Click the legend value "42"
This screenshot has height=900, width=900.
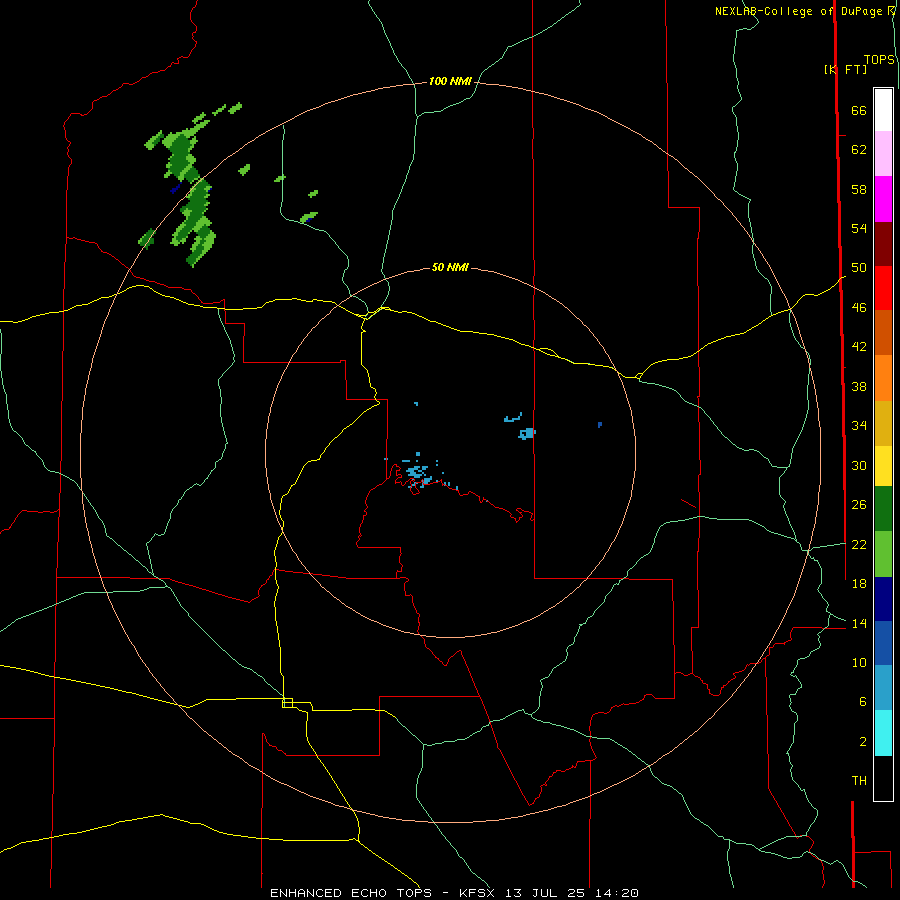[859, 347]
